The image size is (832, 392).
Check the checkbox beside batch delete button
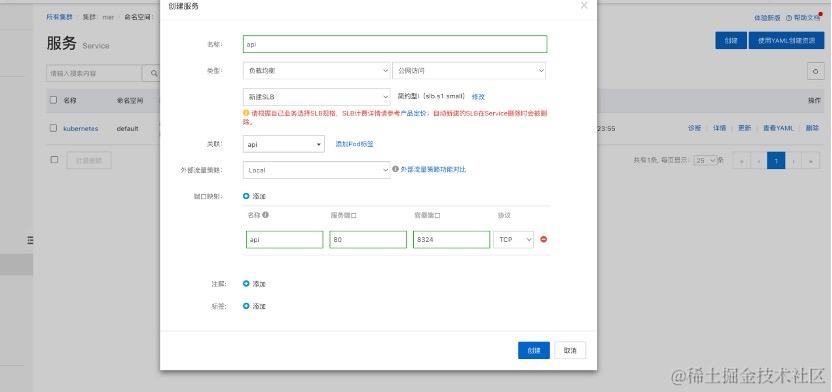pyautogui.click(x=54, y=160)
